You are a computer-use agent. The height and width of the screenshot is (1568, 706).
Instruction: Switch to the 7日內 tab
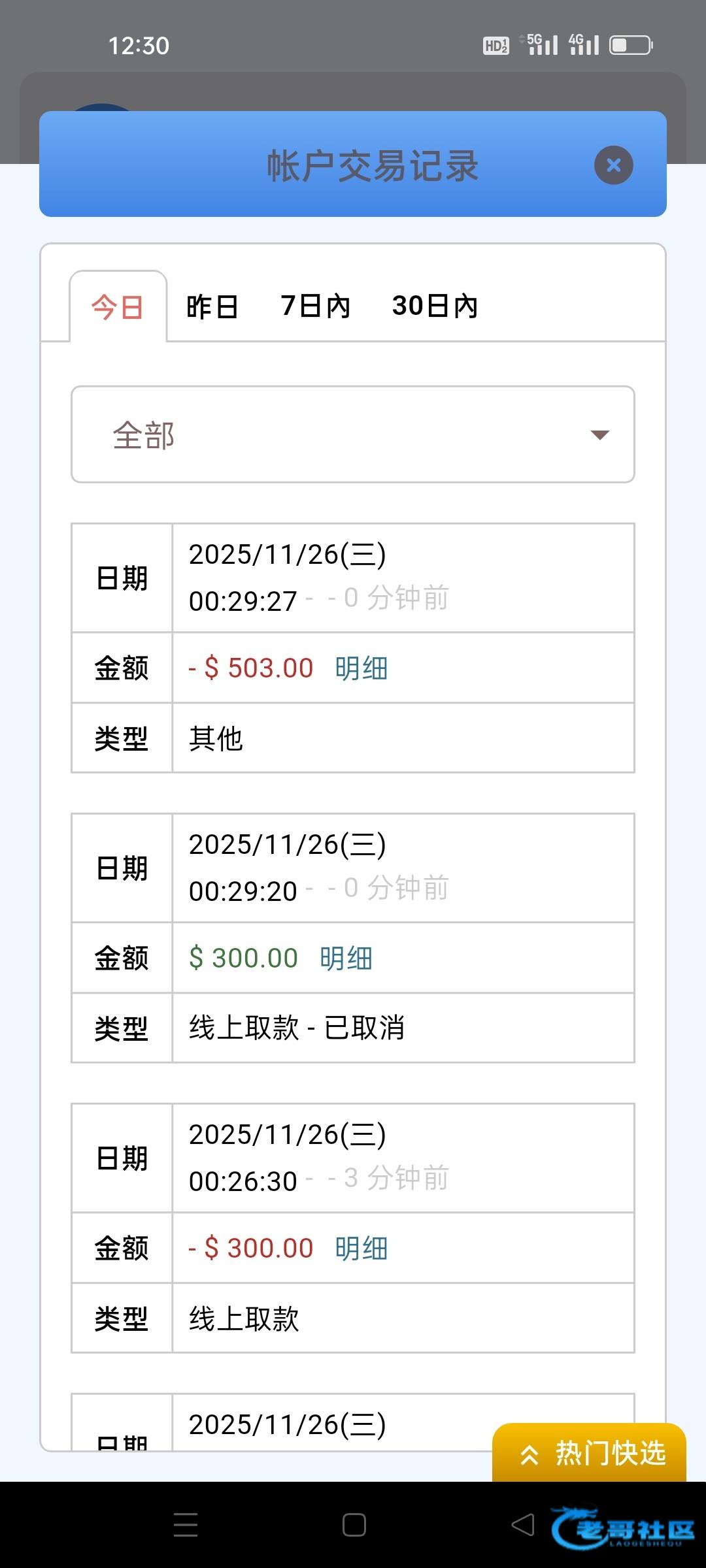pyautogui.click(x=316, y=306)
